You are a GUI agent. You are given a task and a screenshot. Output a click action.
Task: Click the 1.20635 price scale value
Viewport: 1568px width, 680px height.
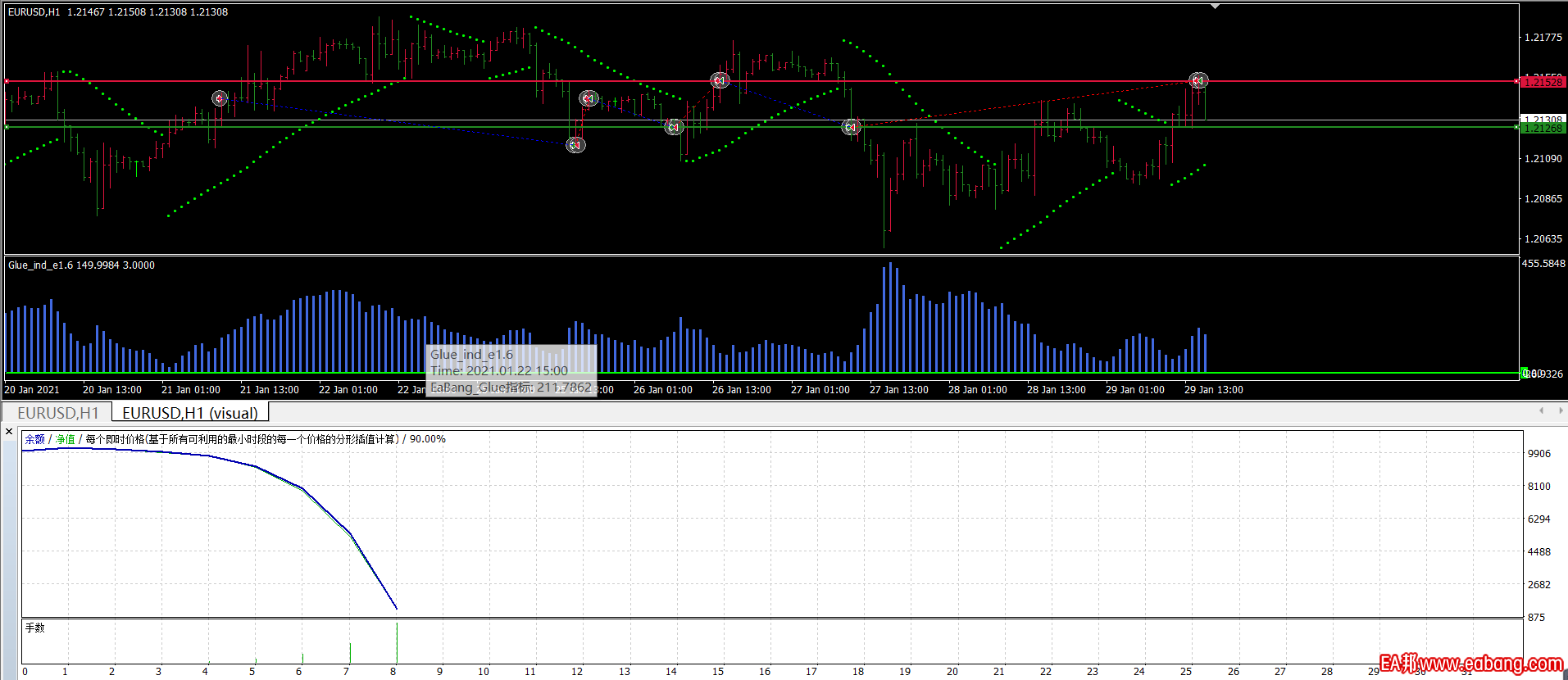(x=1543, y=239)
